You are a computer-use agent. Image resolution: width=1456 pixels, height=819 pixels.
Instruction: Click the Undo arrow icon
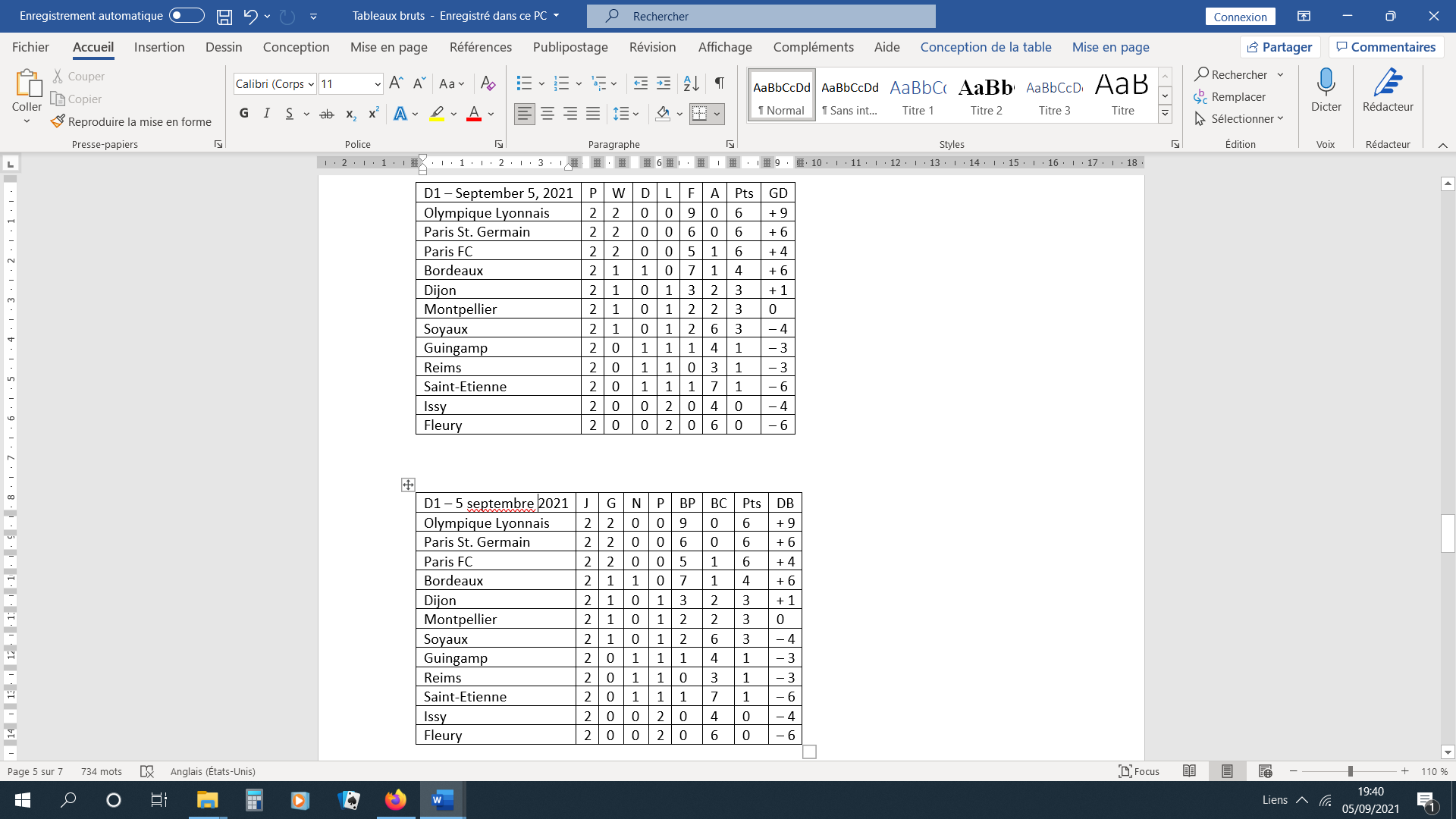[x=249, y=16]
